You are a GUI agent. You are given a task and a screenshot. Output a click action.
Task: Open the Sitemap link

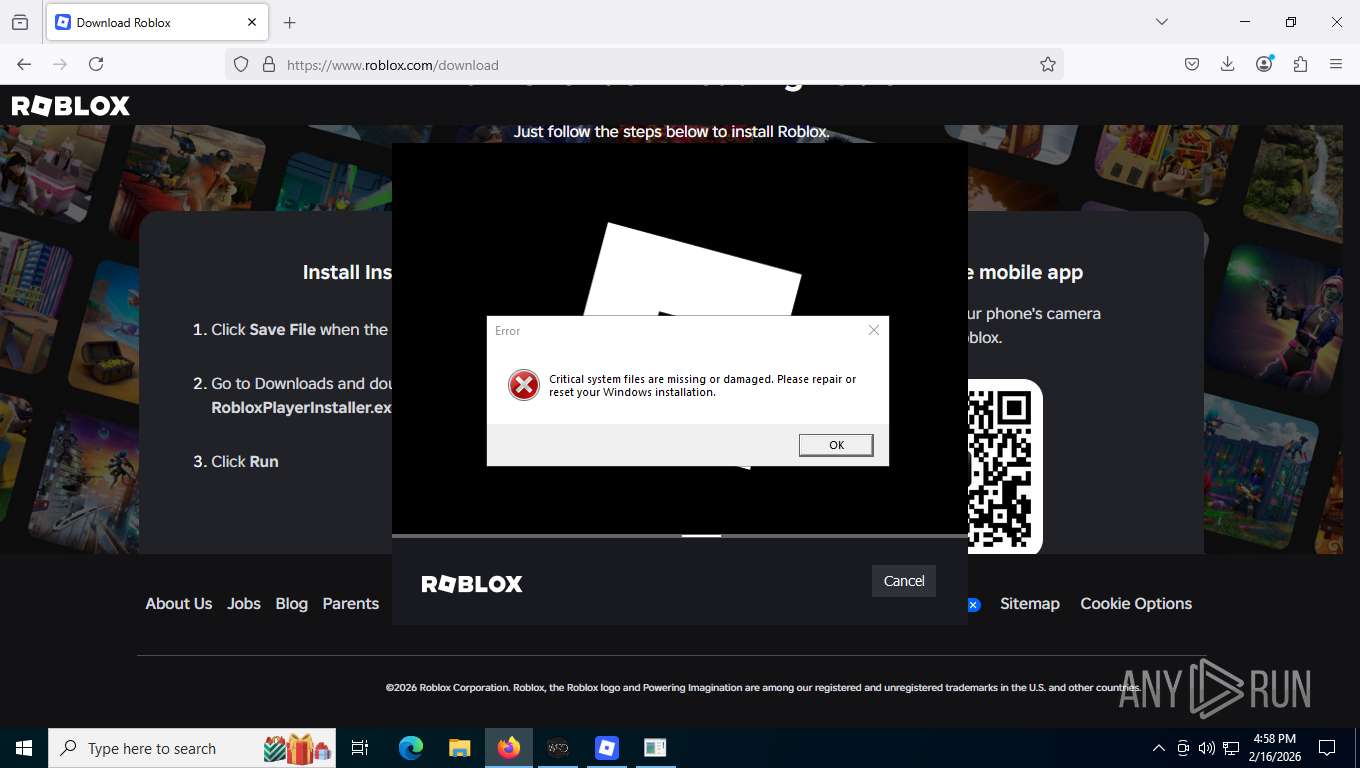1030,603
